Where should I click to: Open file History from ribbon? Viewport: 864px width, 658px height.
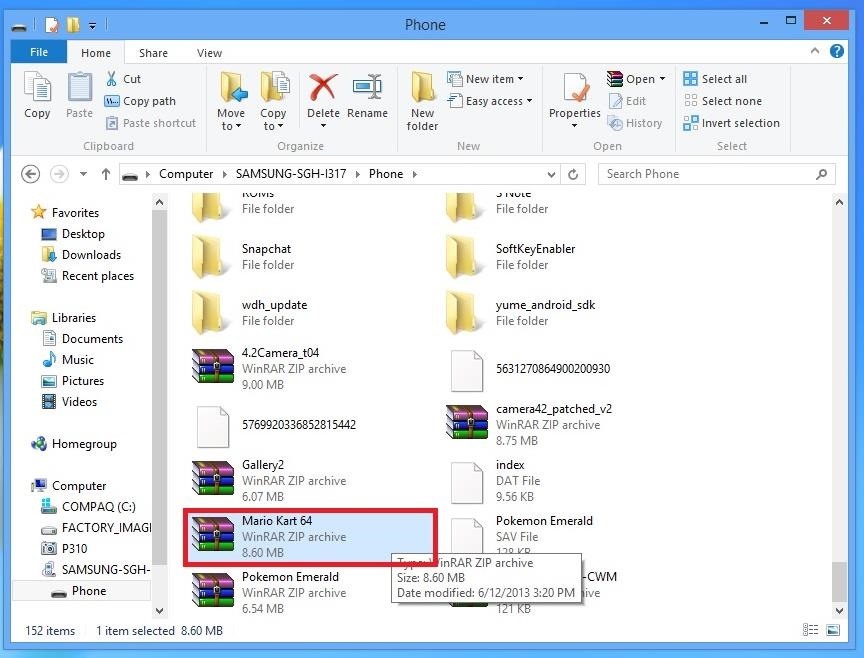(x=635, y=123)
